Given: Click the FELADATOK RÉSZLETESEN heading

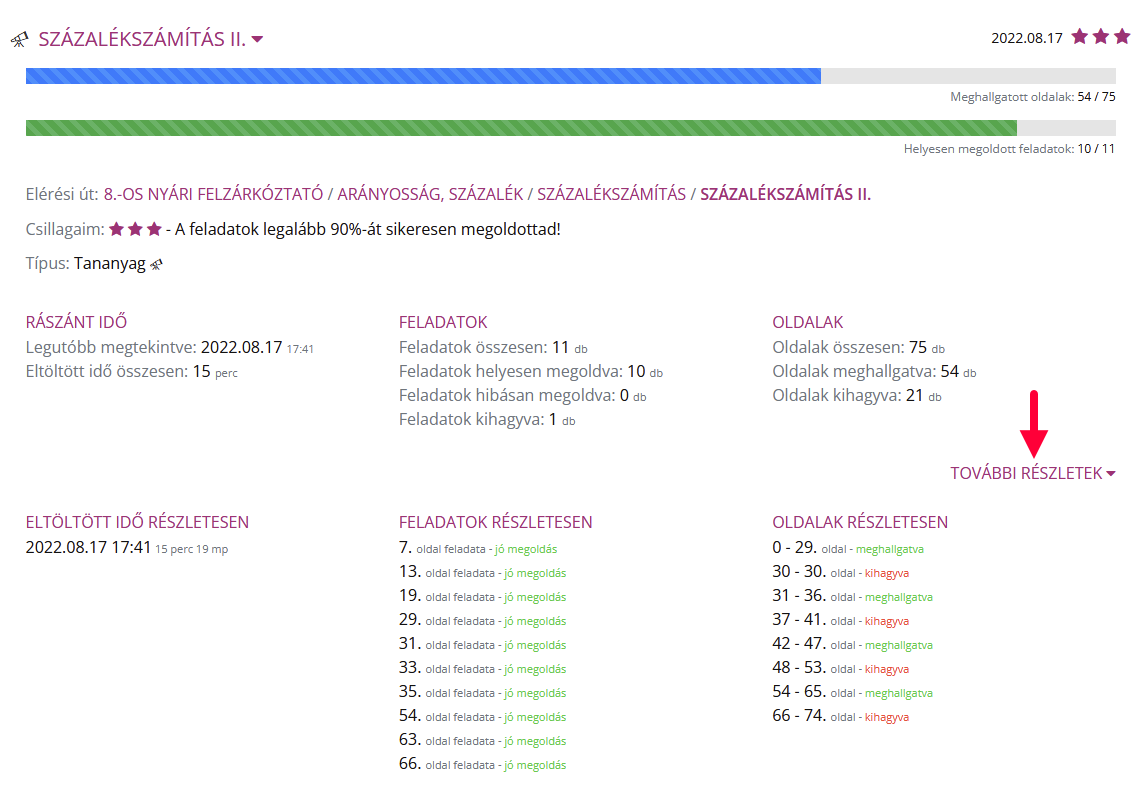Looking at the screenshot, I should (x=495, y=522).
